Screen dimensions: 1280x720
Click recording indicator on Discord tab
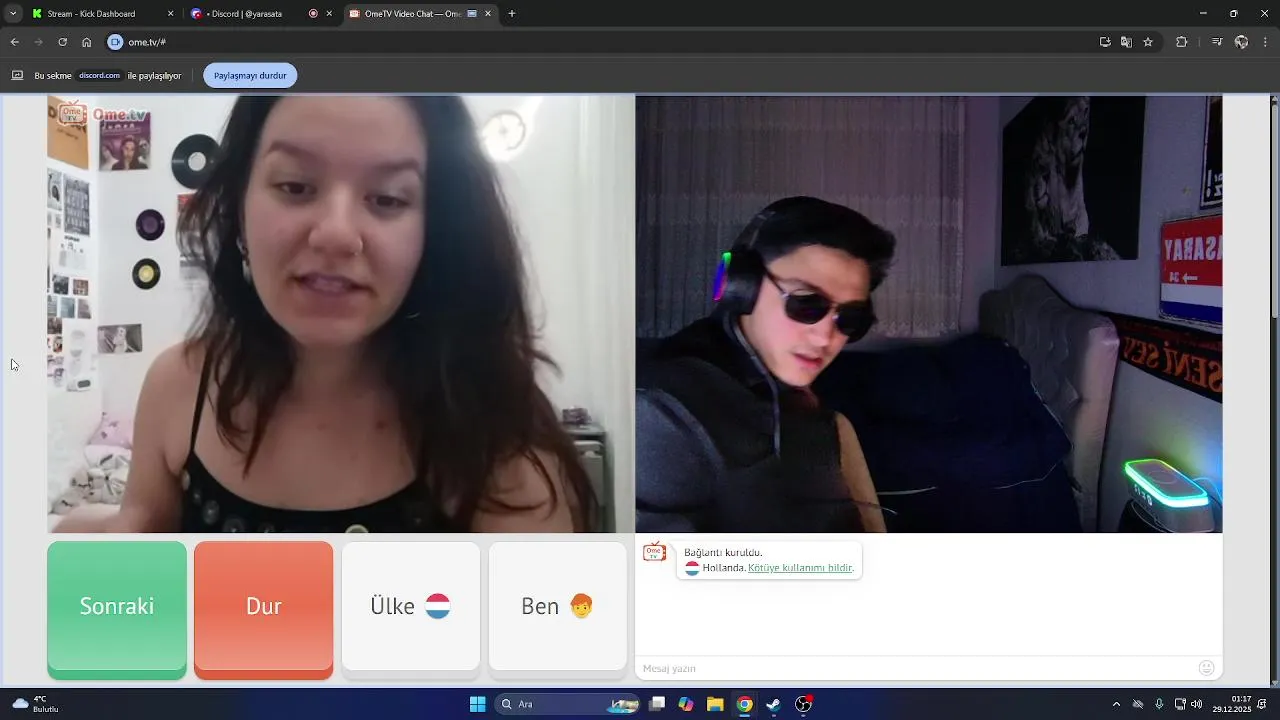pyautogui.click(x=313, y=14)
